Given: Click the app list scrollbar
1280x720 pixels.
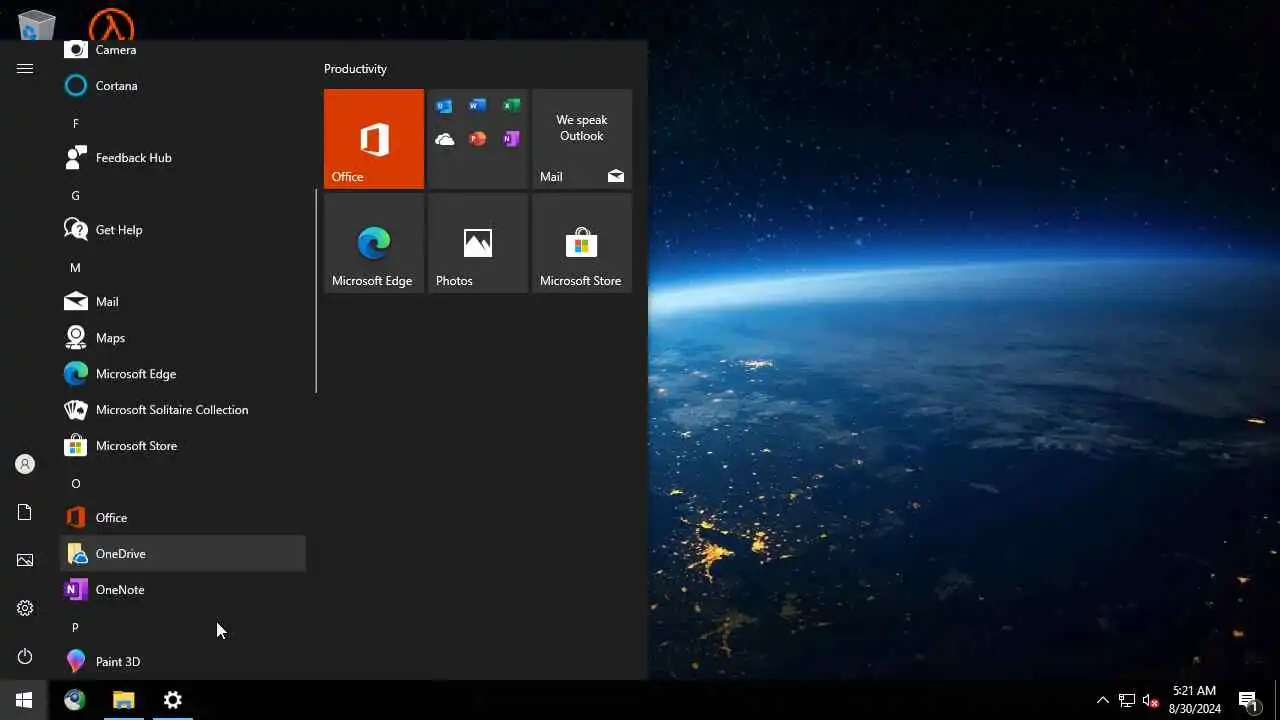Looking at the screenshot, I should pyautogui.click(x=316, y=290).
